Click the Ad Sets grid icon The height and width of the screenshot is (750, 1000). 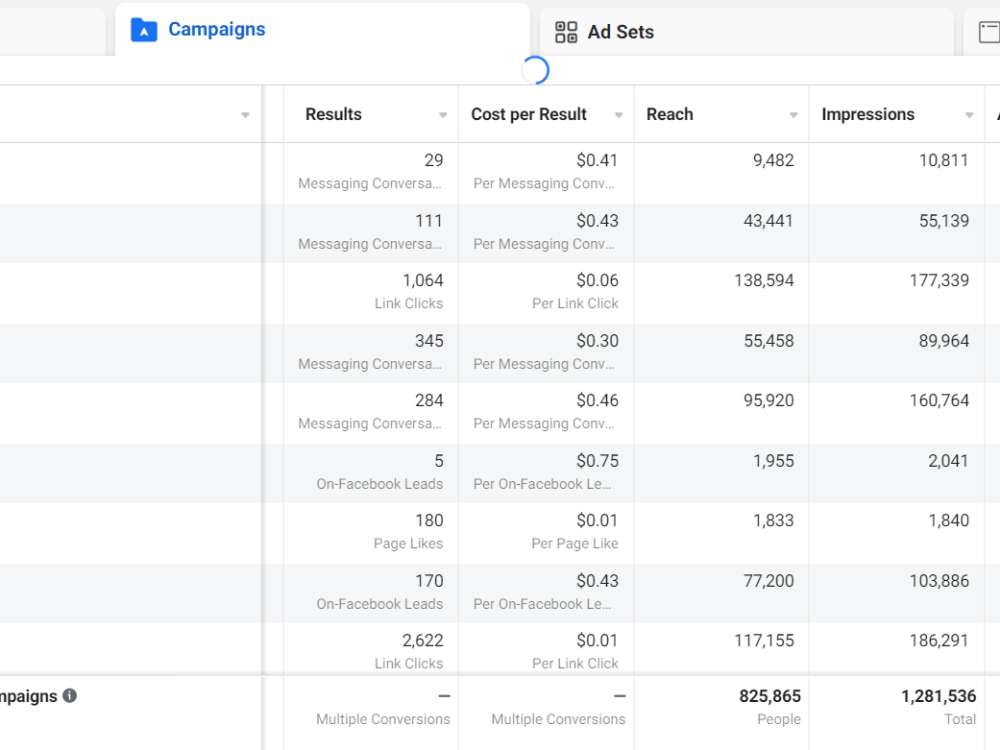click(x=566, y=32)
